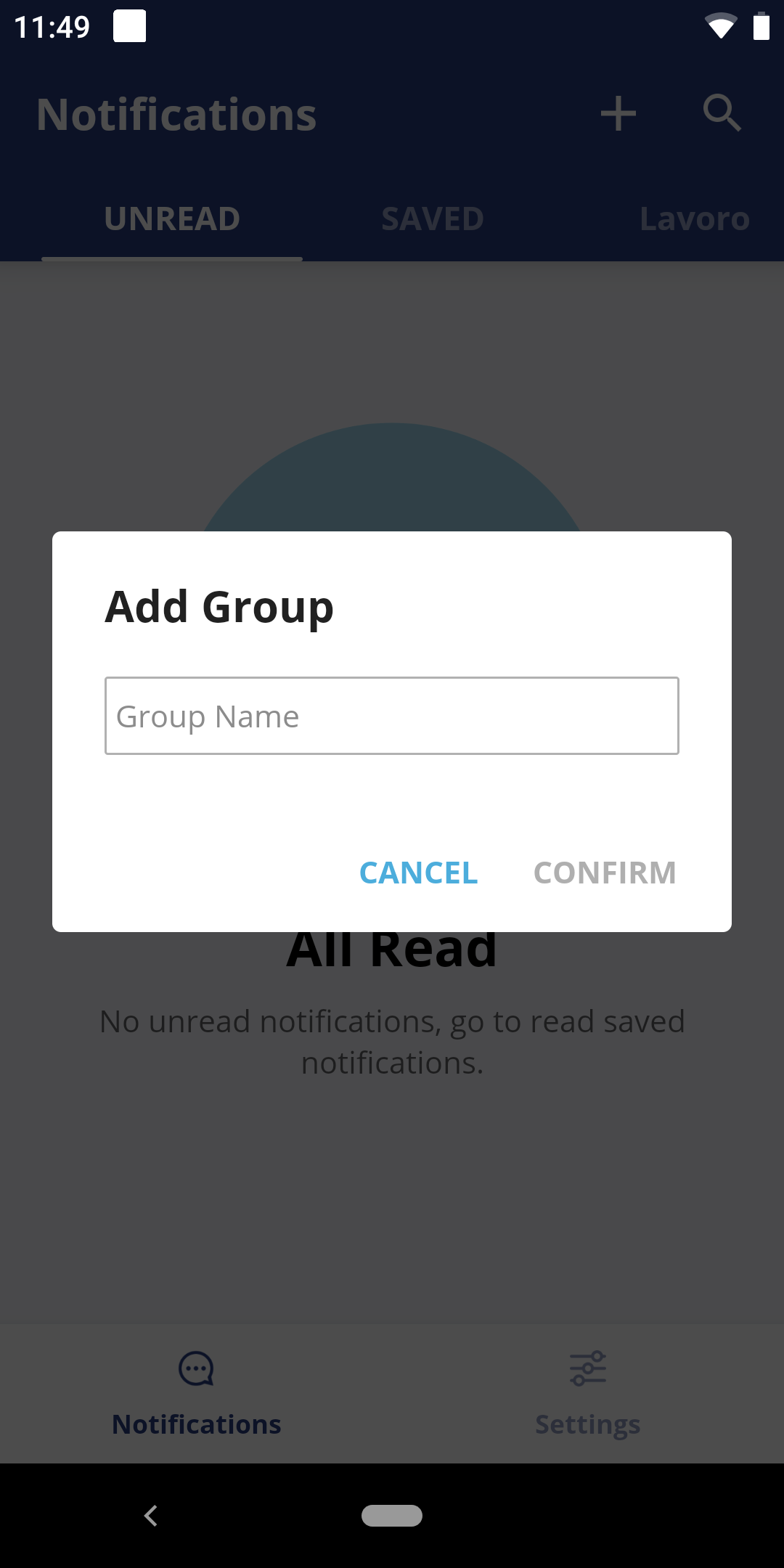Open search with the magnifier icon
This screenshot has height=1568, width=784.
pos(722,113)
